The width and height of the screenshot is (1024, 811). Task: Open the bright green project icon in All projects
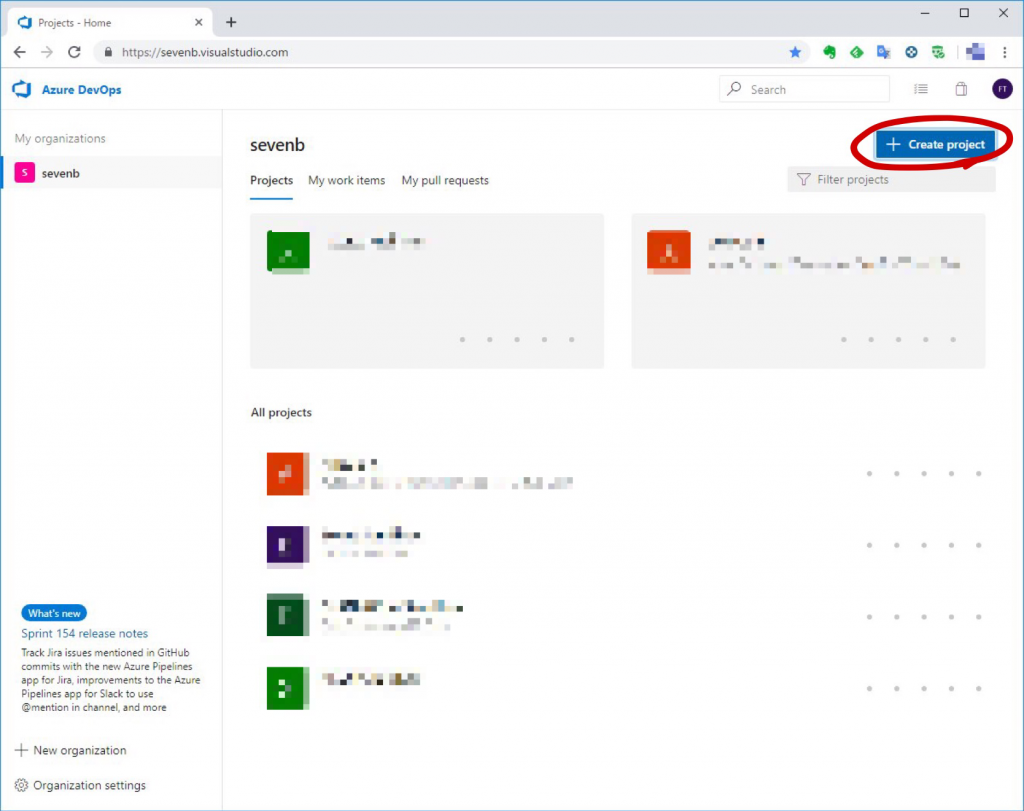(x=288, y=688)
